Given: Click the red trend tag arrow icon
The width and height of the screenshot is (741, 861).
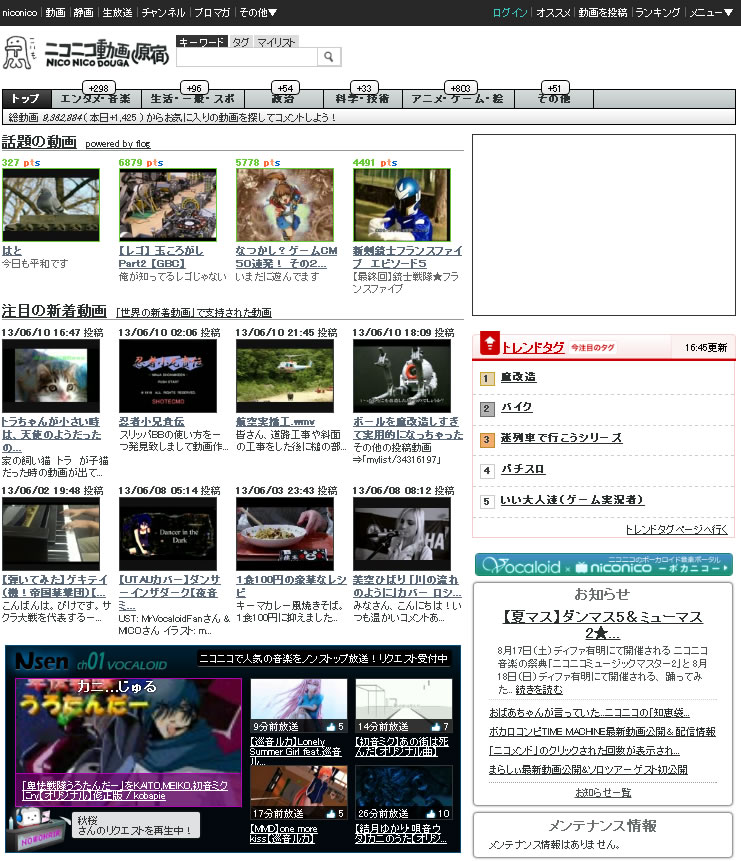Looking at the screenshot, I should pos(489,343).
